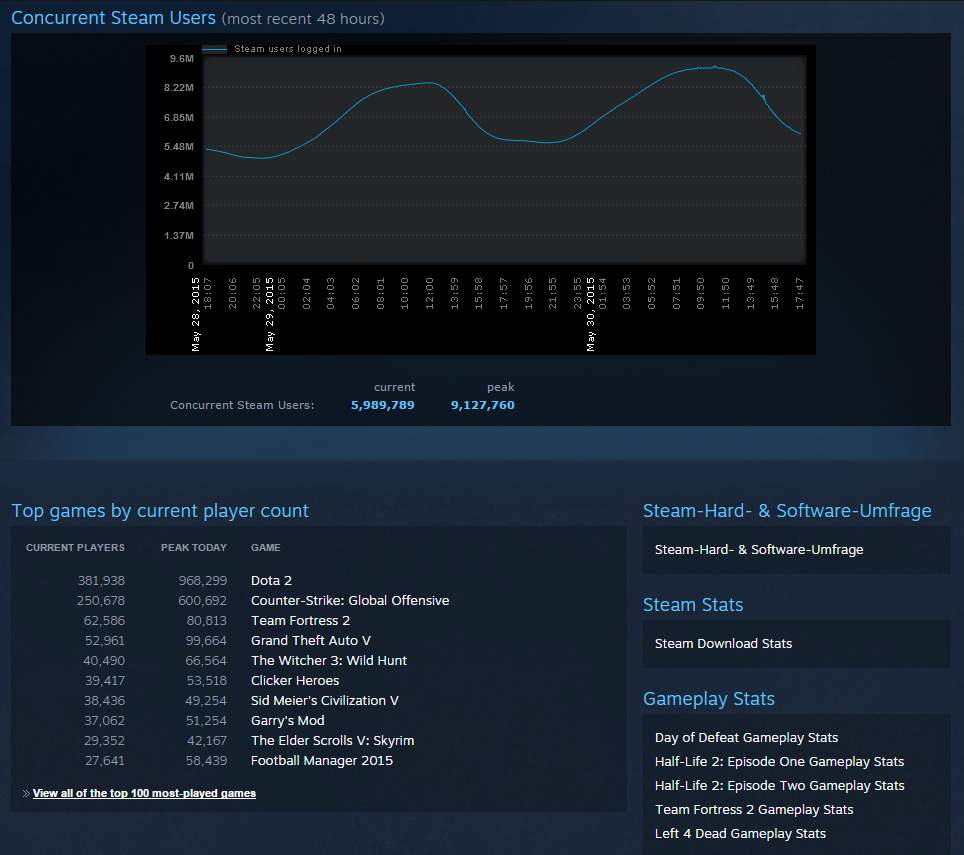
Task: Open Sid Meier's Civilization V entry
Action: 325,700
